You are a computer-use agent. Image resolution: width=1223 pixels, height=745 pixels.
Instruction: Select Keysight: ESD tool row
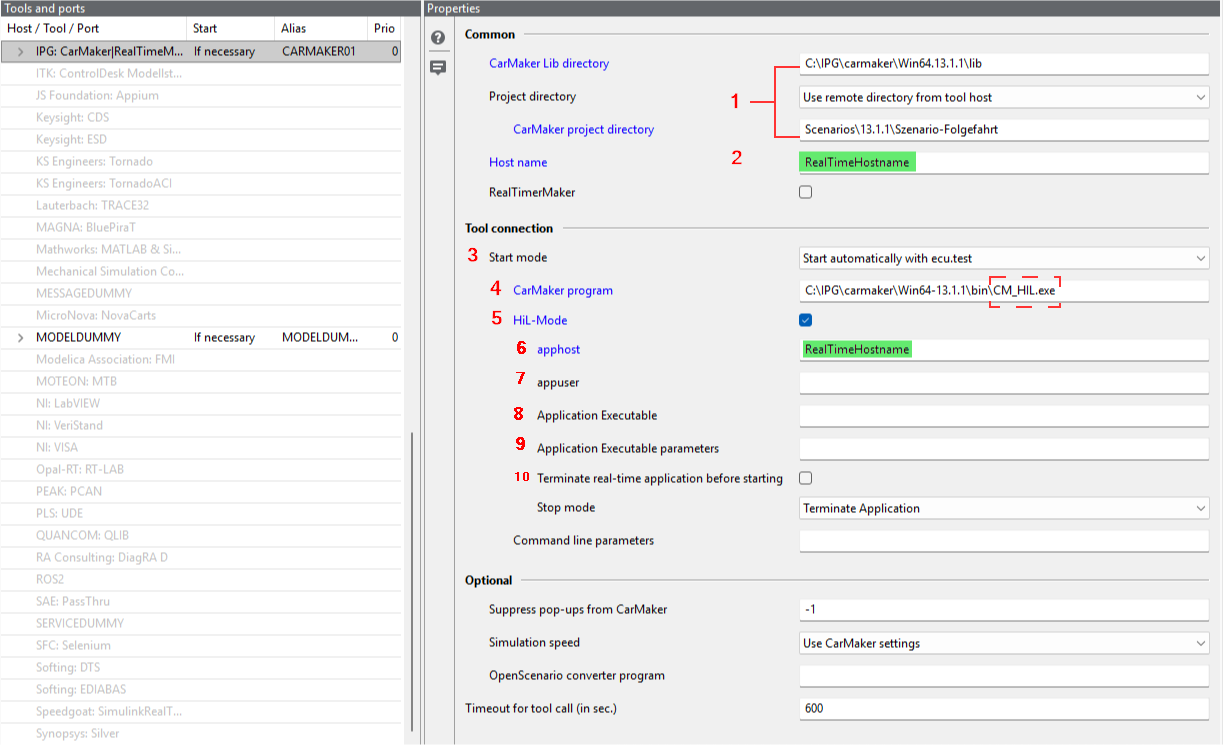pyautogui.click(x=200, y=139)
